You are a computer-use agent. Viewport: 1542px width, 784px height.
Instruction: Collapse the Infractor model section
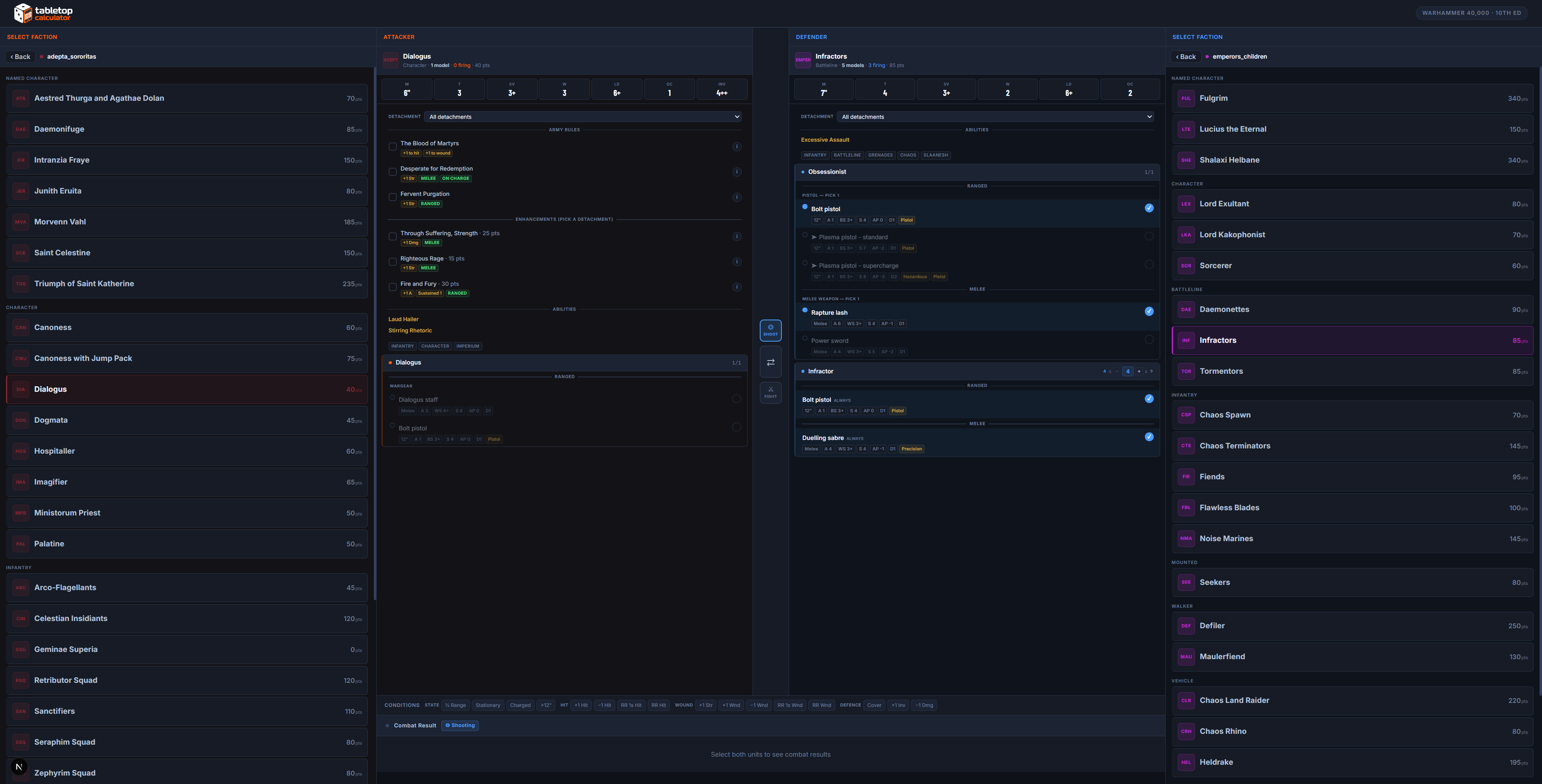[x=977, y=371]
